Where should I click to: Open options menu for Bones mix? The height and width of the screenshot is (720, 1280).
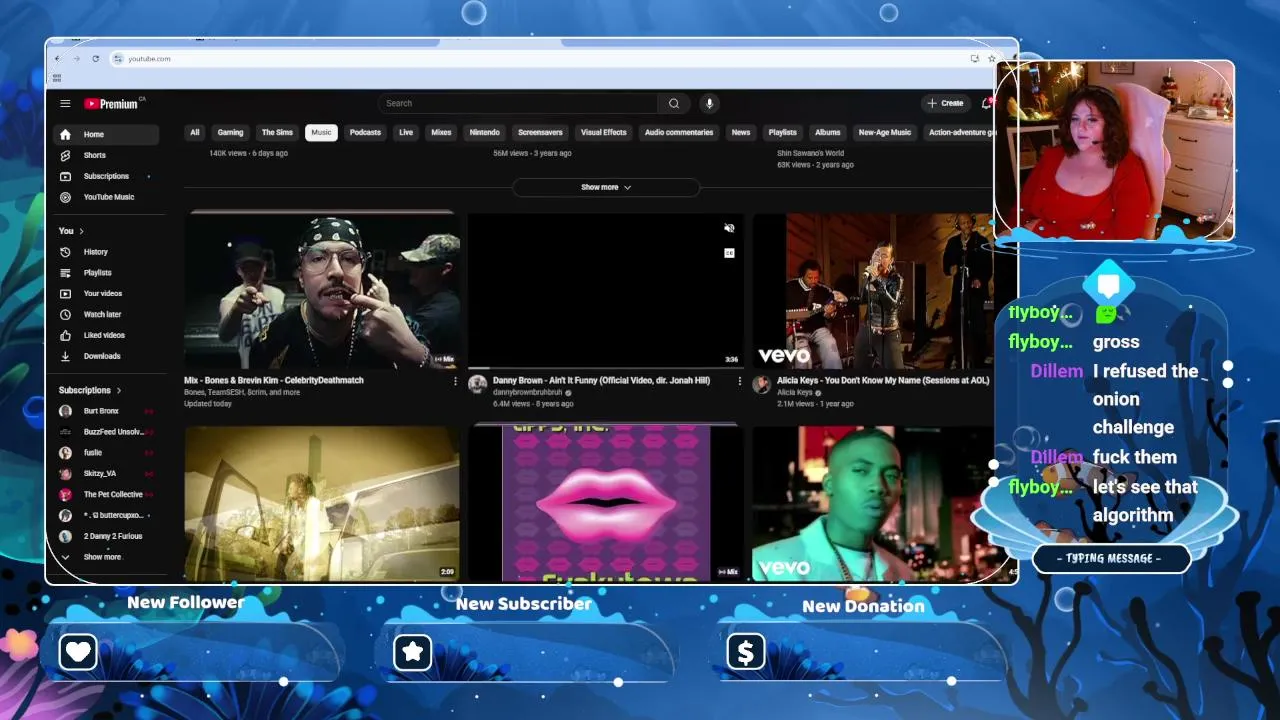pos(456,381)
